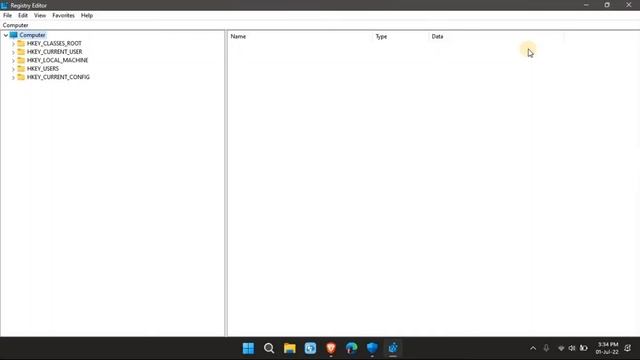Click the HKEY_LOCAL_MACHINE folder icon
Viewport: 640px width, 360px height.
(21, 60)
